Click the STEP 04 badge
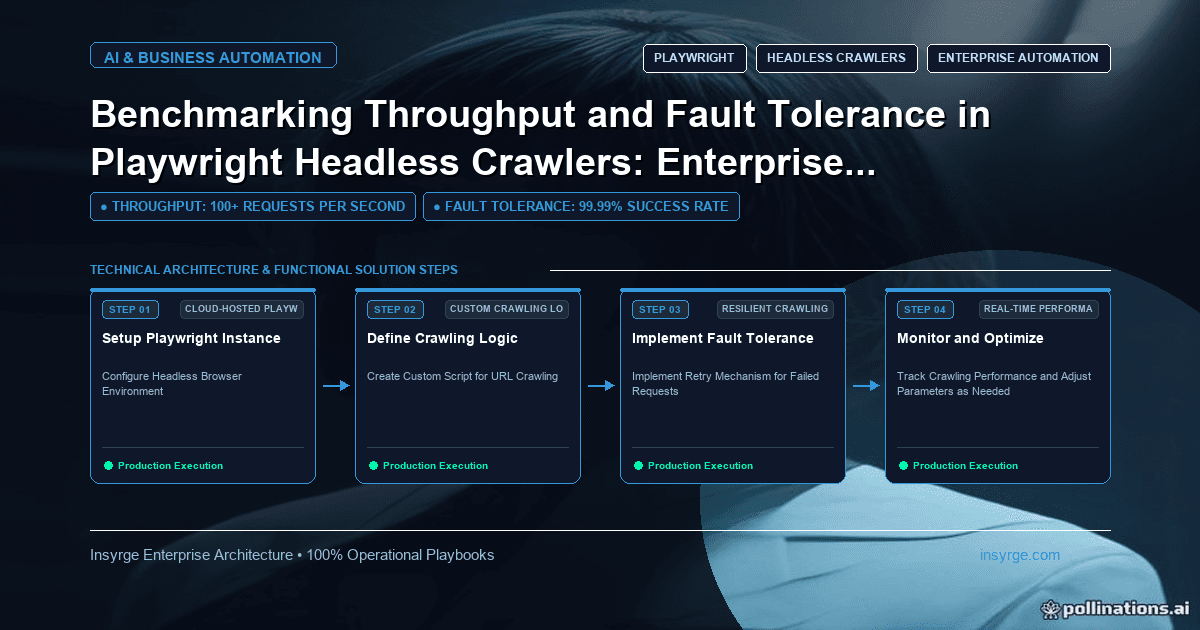 925,309
